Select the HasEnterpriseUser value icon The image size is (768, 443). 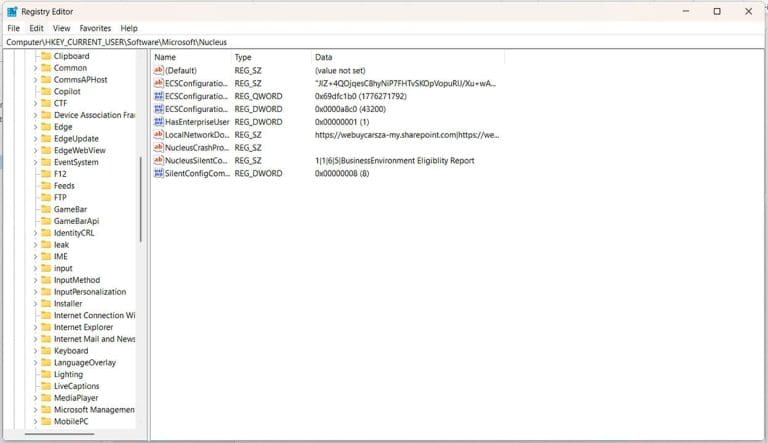point(158,122)
